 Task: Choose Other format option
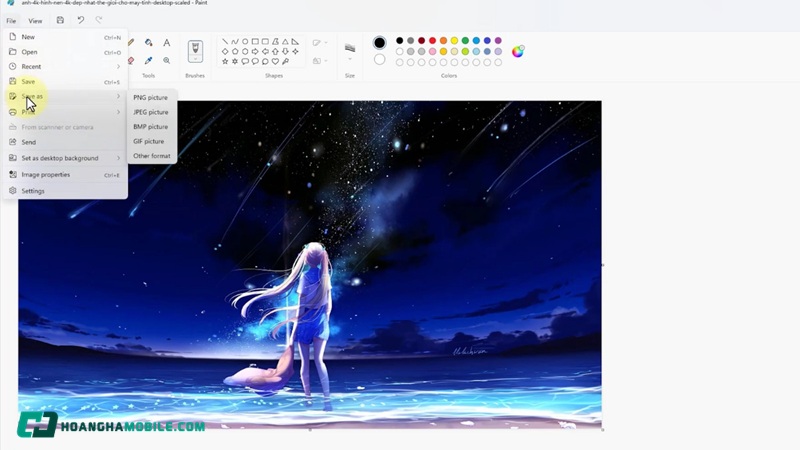click(x=152, y=156)
